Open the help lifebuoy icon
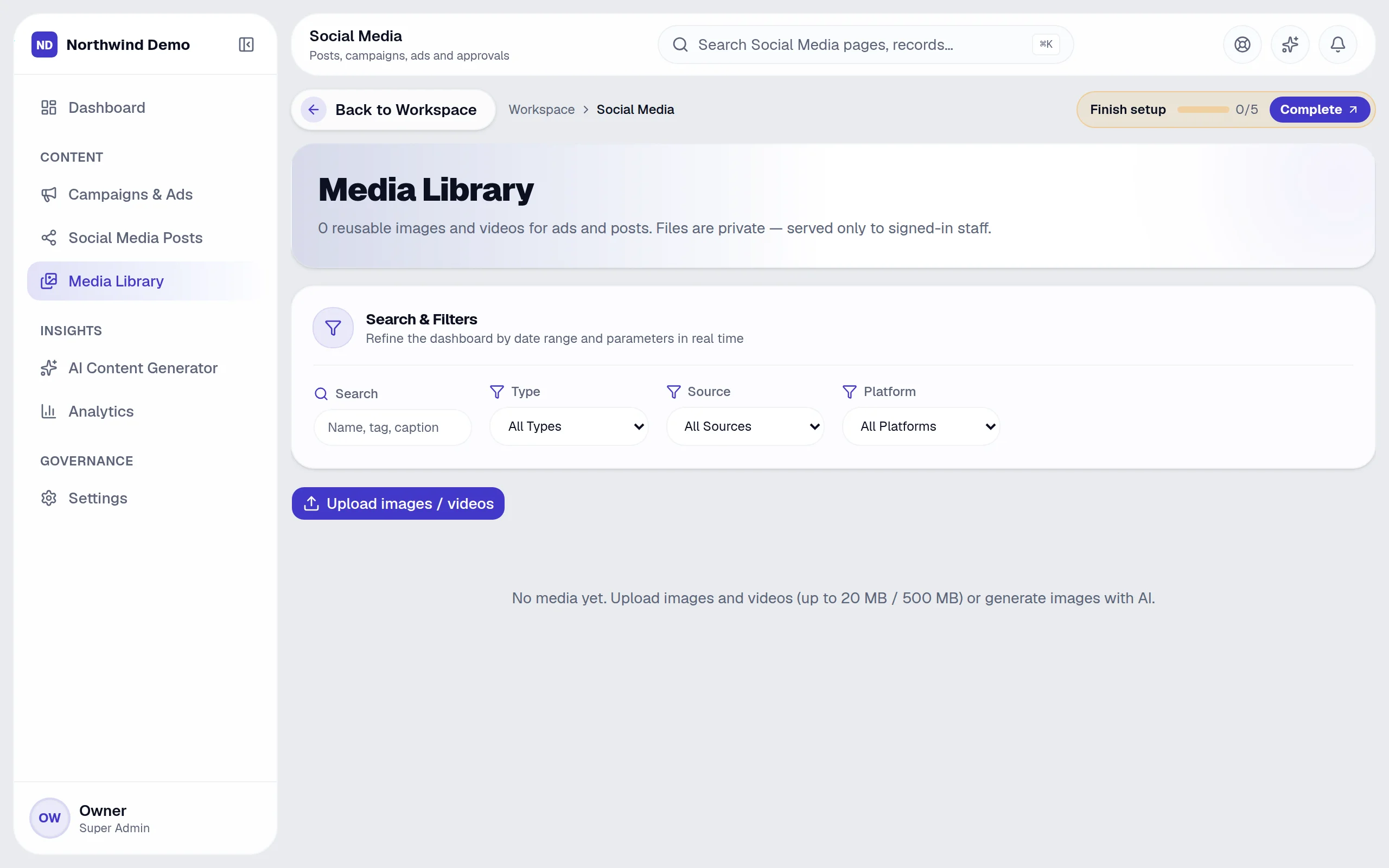The width and height of the screenshot is (1389, 868). click(x=1242, y=45)
